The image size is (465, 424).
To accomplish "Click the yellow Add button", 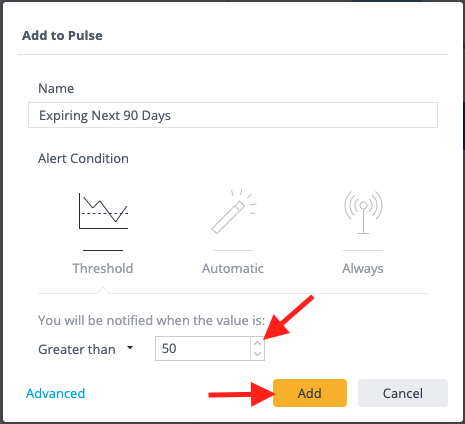I will pos(310,393).
